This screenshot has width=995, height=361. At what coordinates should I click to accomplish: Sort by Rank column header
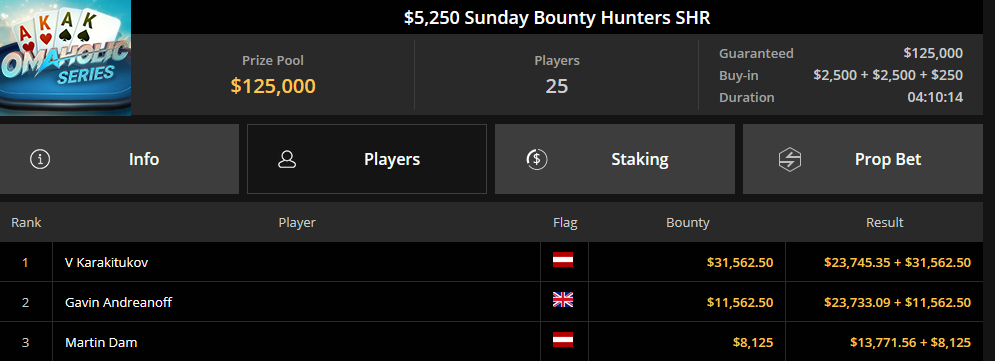point(26,223)
